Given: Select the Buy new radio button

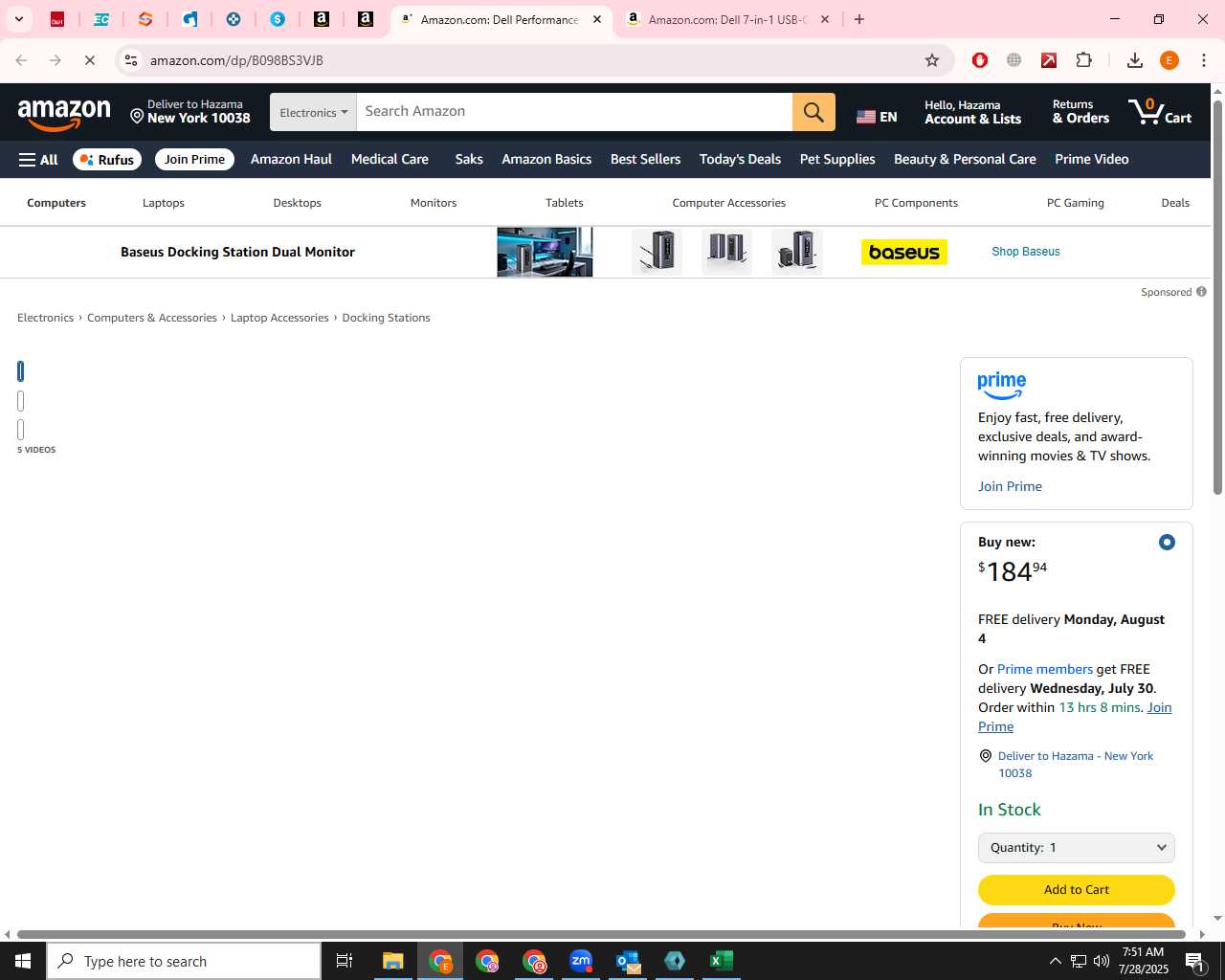Looking at the screenshot, I should tap(1167, 543).
